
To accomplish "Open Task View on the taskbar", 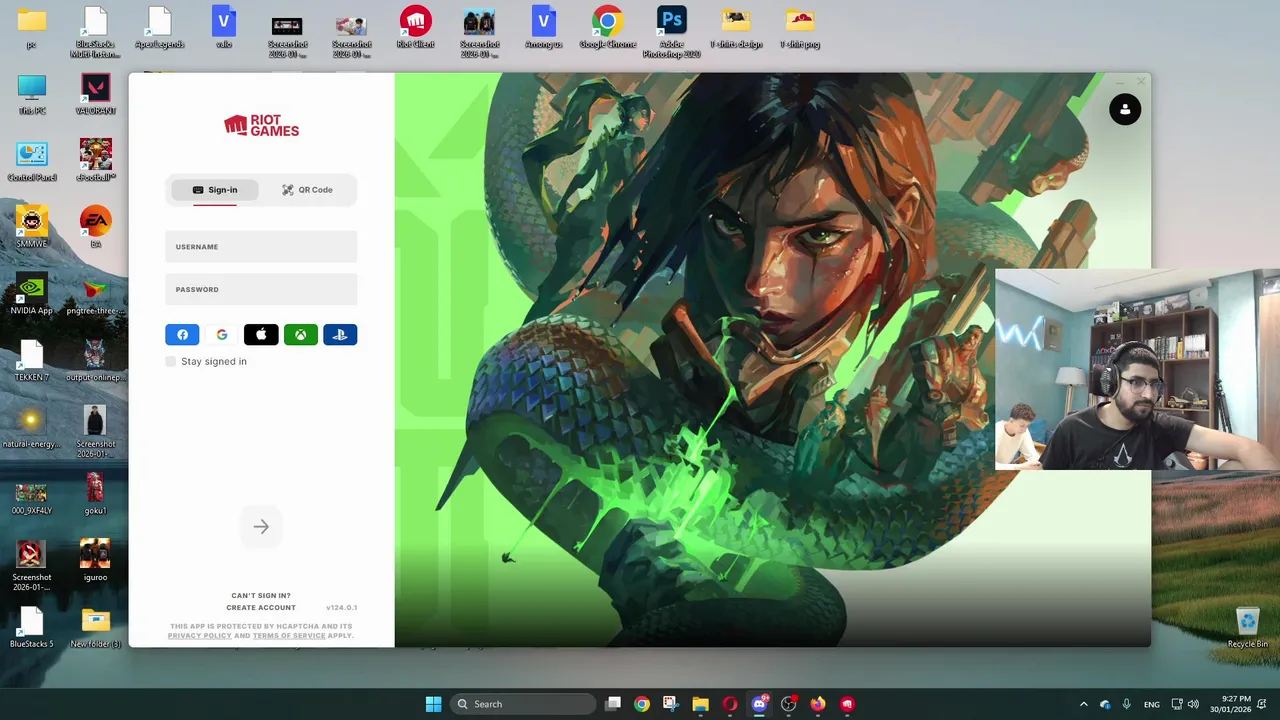I will [613, 704].
